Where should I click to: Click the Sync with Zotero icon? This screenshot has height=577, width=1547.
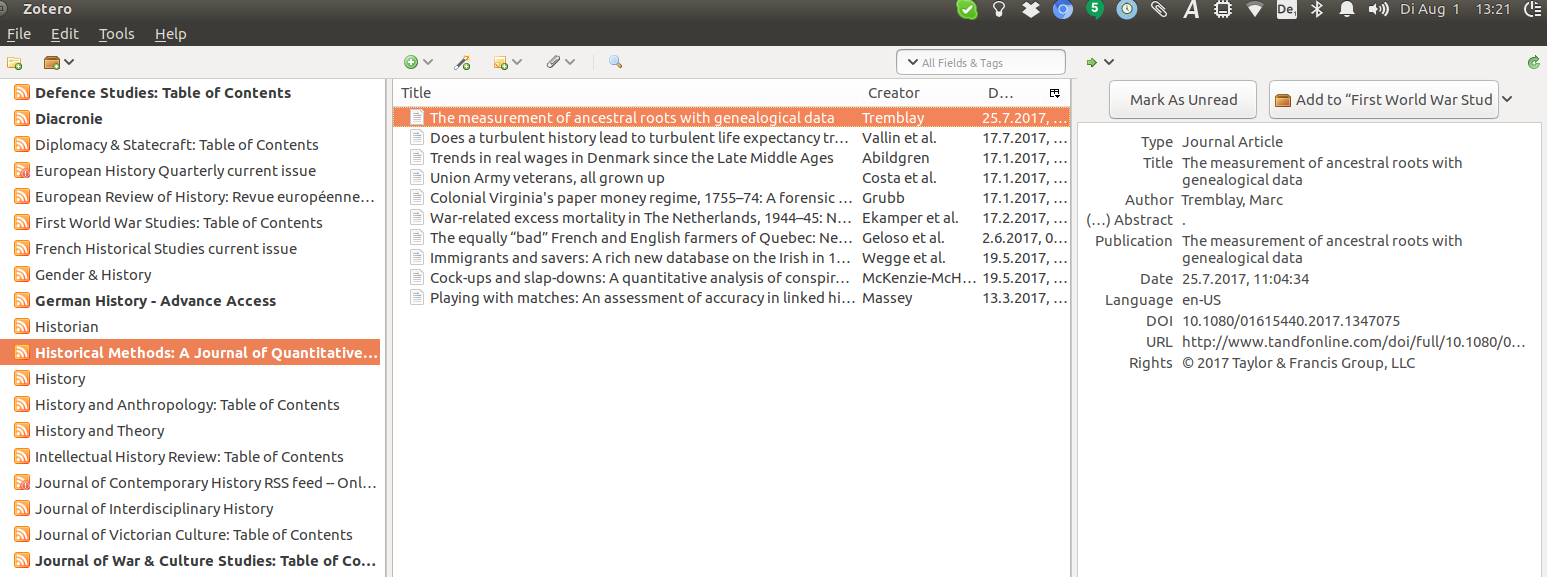pos(1534,63)
